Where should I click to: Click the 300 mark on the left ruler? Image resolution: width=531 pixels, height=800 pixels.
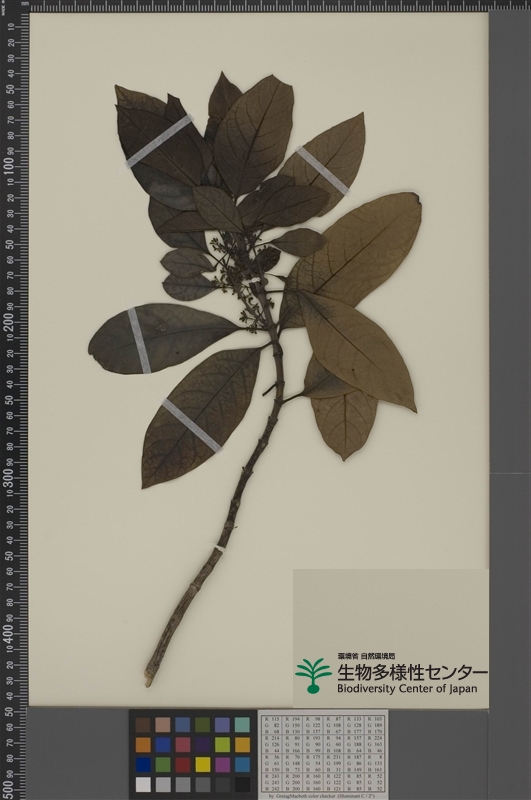(8, 477)
